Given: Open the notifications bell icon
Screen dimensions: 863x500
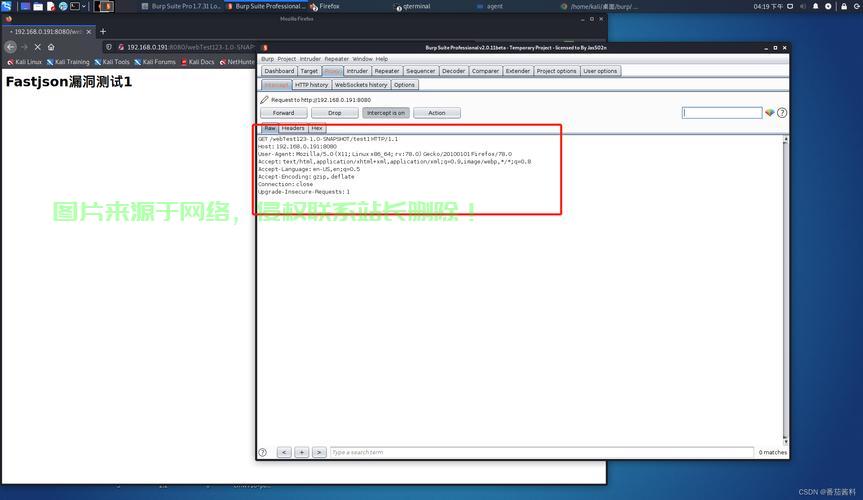Looking at the screenshot, I should [x=816, y=6].
